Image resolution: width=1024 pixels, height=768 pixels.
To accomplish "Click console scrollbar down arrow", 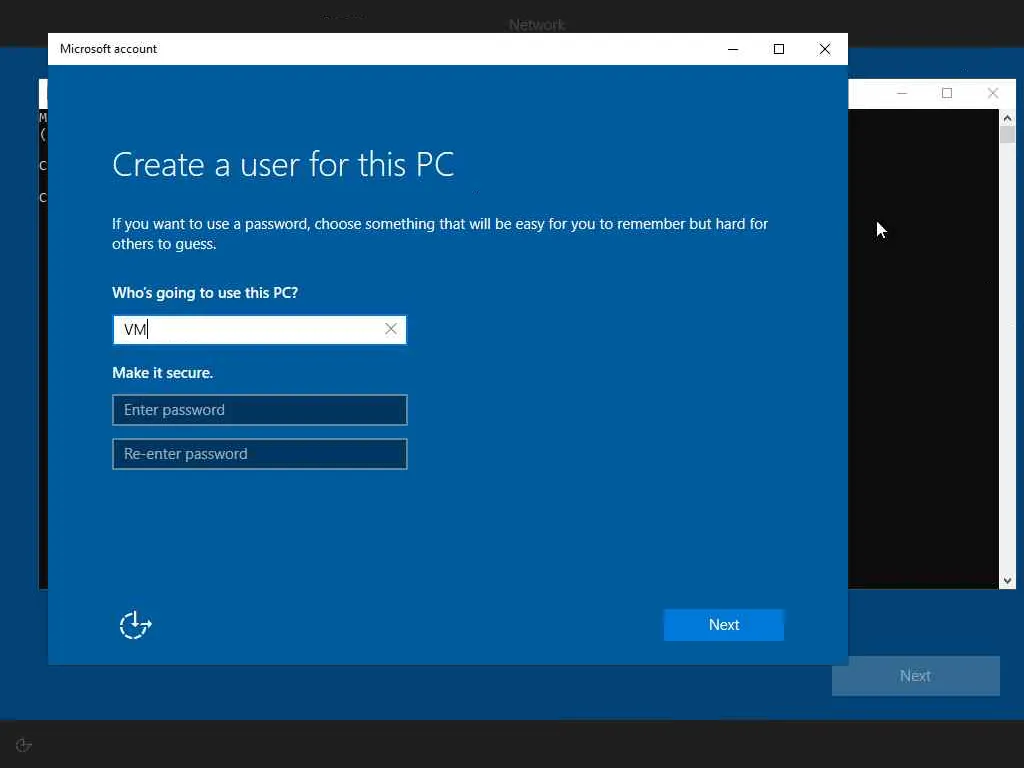I will point(1007,581).
